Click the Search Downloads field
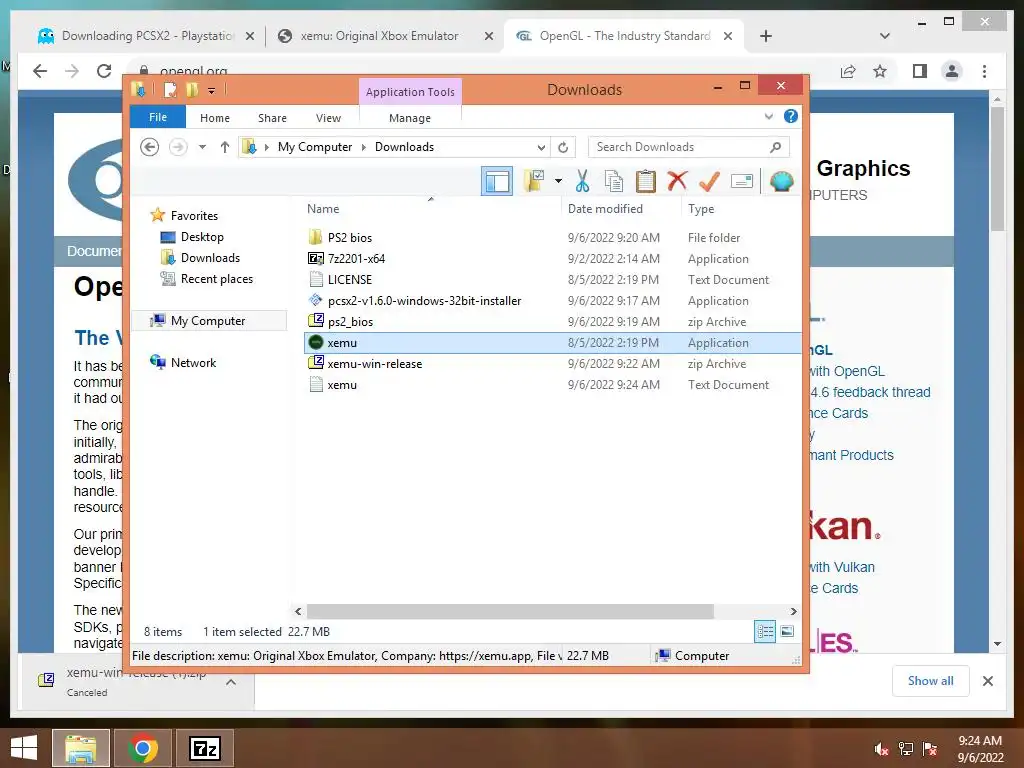This screenshot has width=1024, height=768. [688, 147]
